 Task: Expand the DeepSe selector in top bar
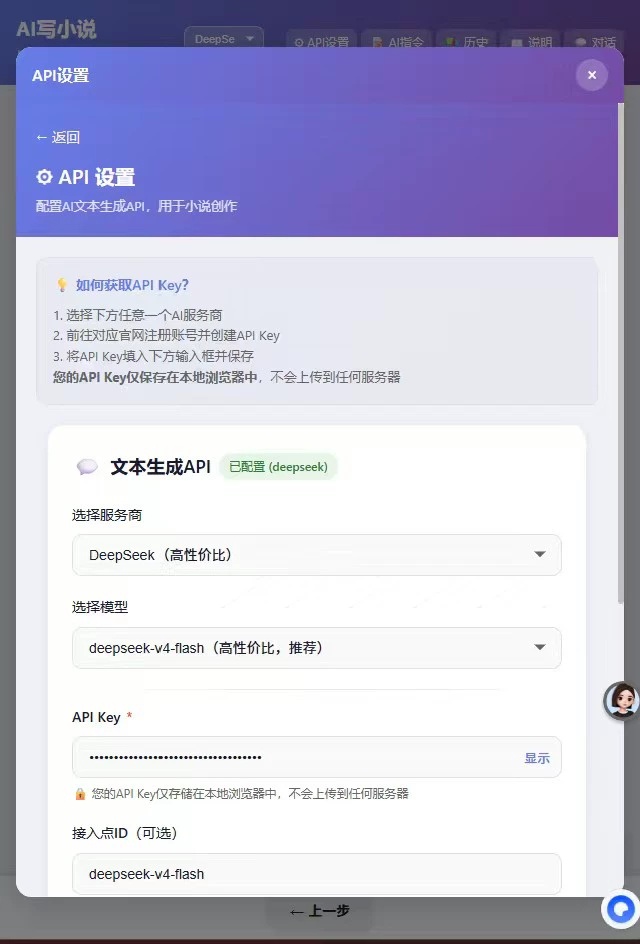224,39
